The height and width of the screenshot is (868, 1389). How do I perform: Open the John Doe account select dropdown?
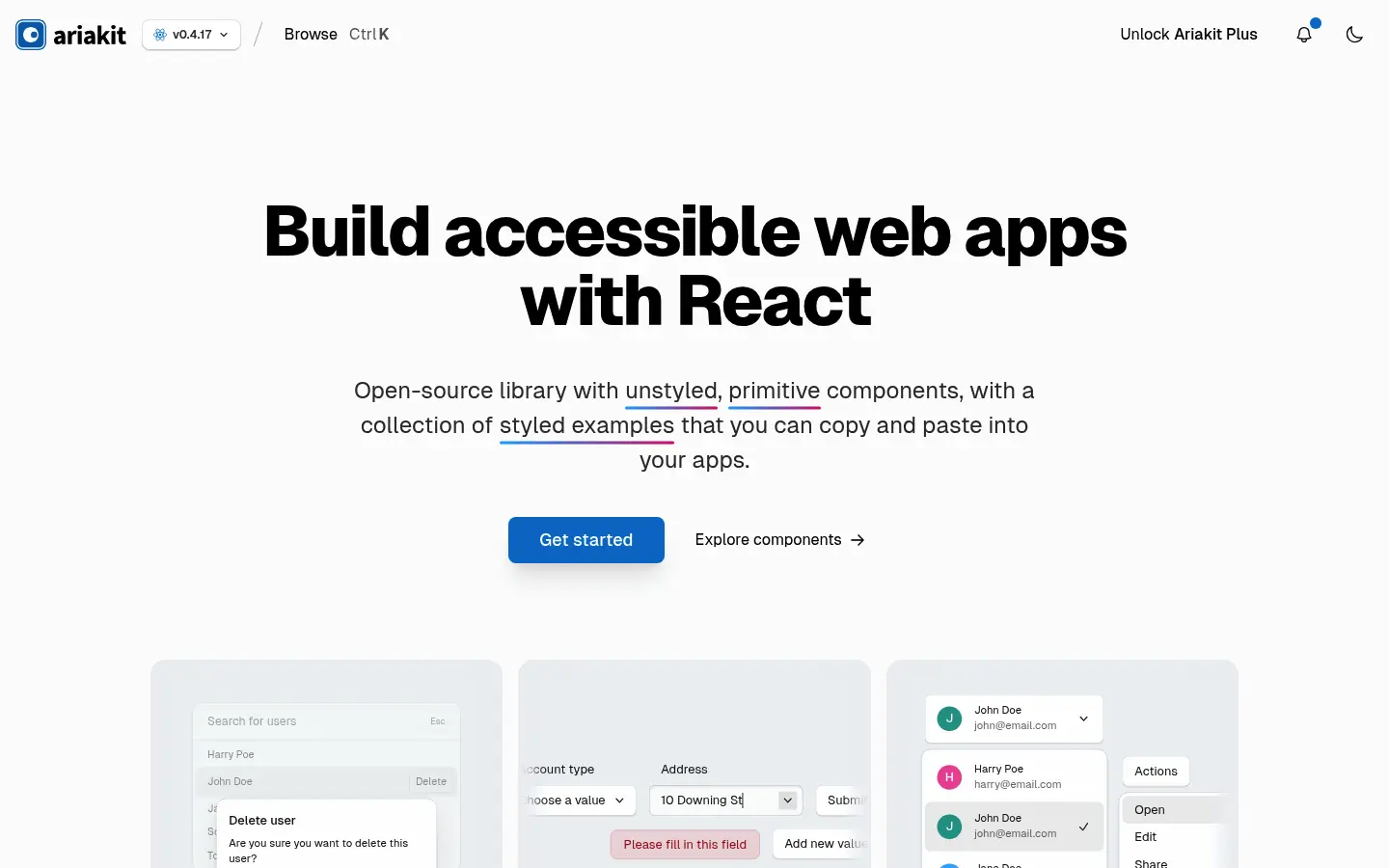point(1014,719)
